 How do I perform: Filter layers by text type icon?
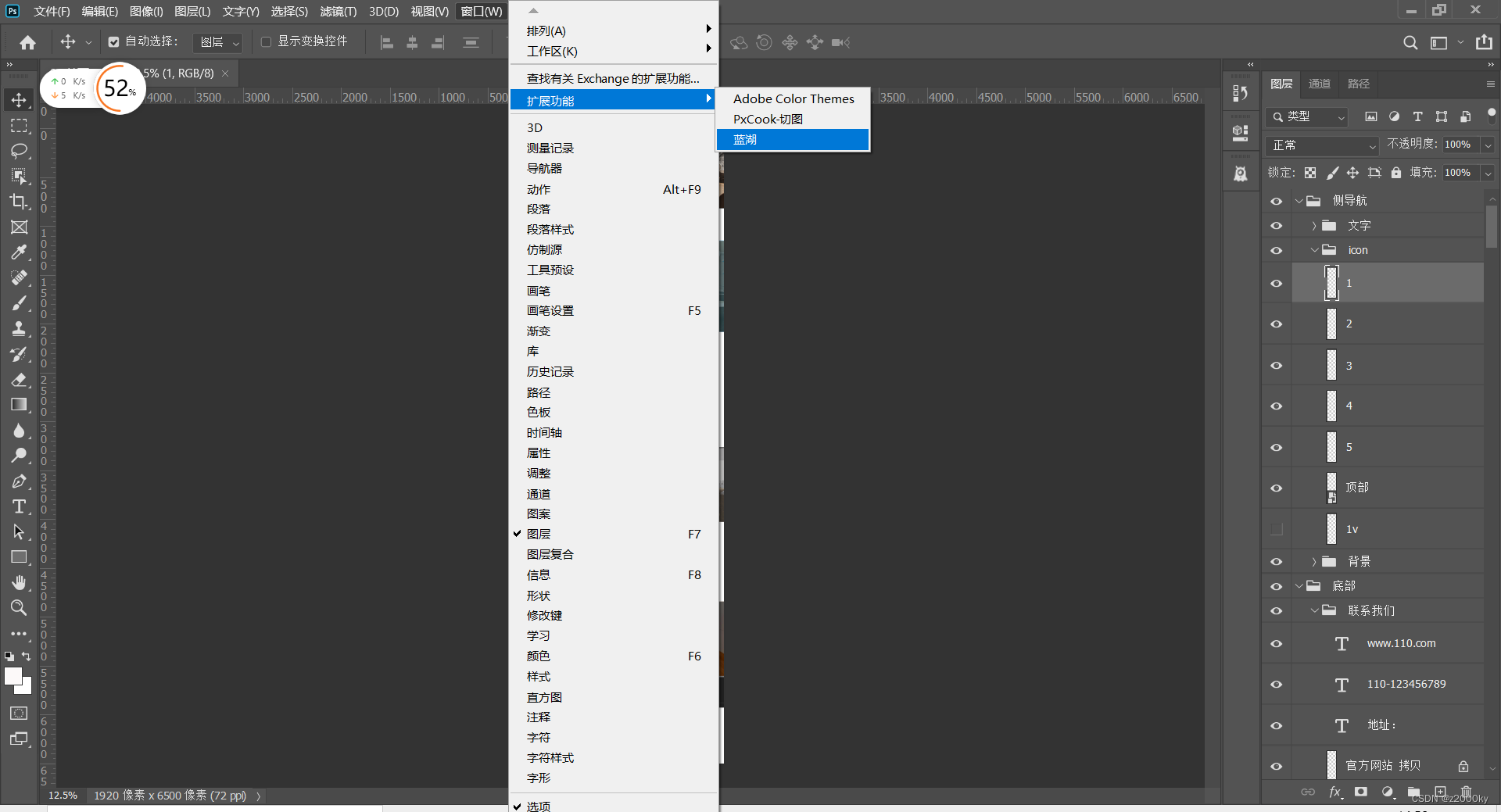coord(1417,116)
